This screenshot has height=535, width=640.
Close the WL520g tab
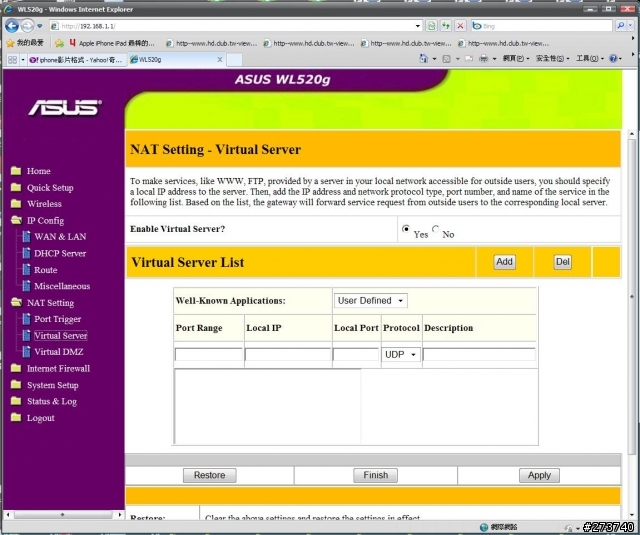click(220, 60)
